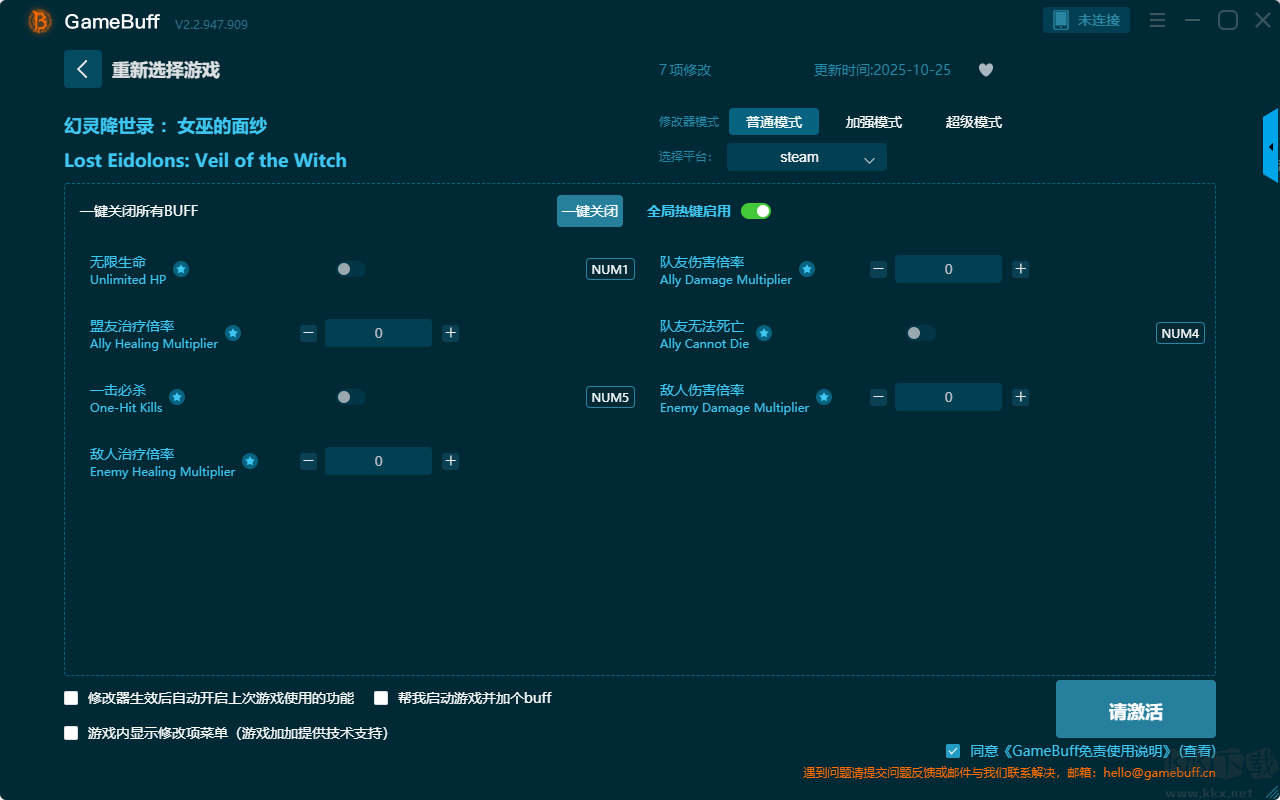Click the star beside Ally Damage Multiplier

(807, 269)
